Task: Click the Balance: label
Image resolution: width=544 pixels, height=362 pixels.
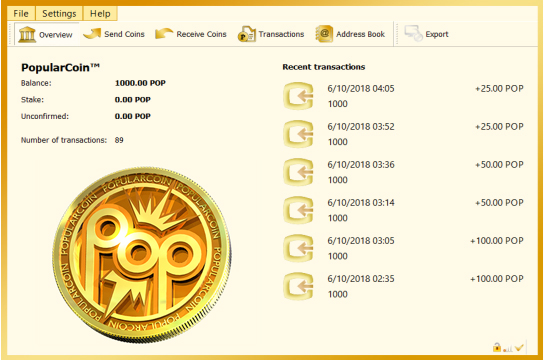Action: coord(36,83)
